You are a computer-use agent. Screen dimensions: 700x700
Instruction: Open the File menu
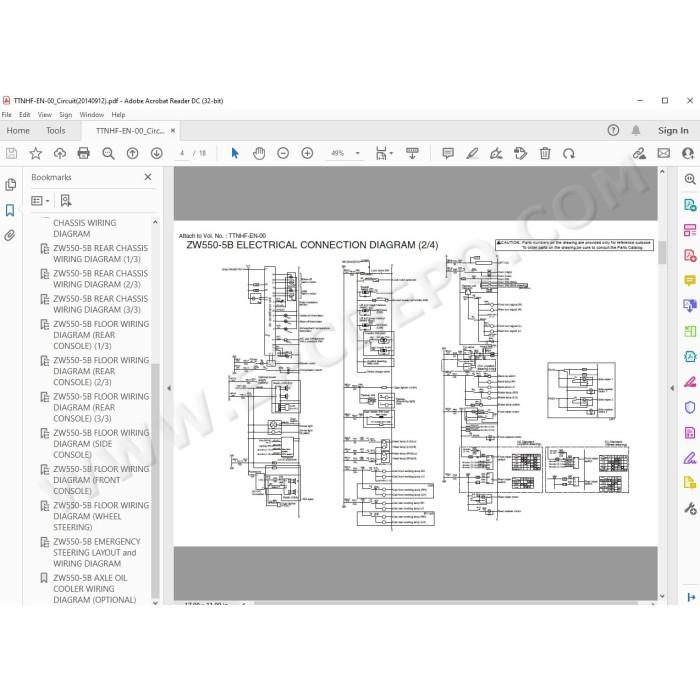[x=7, y=115]
